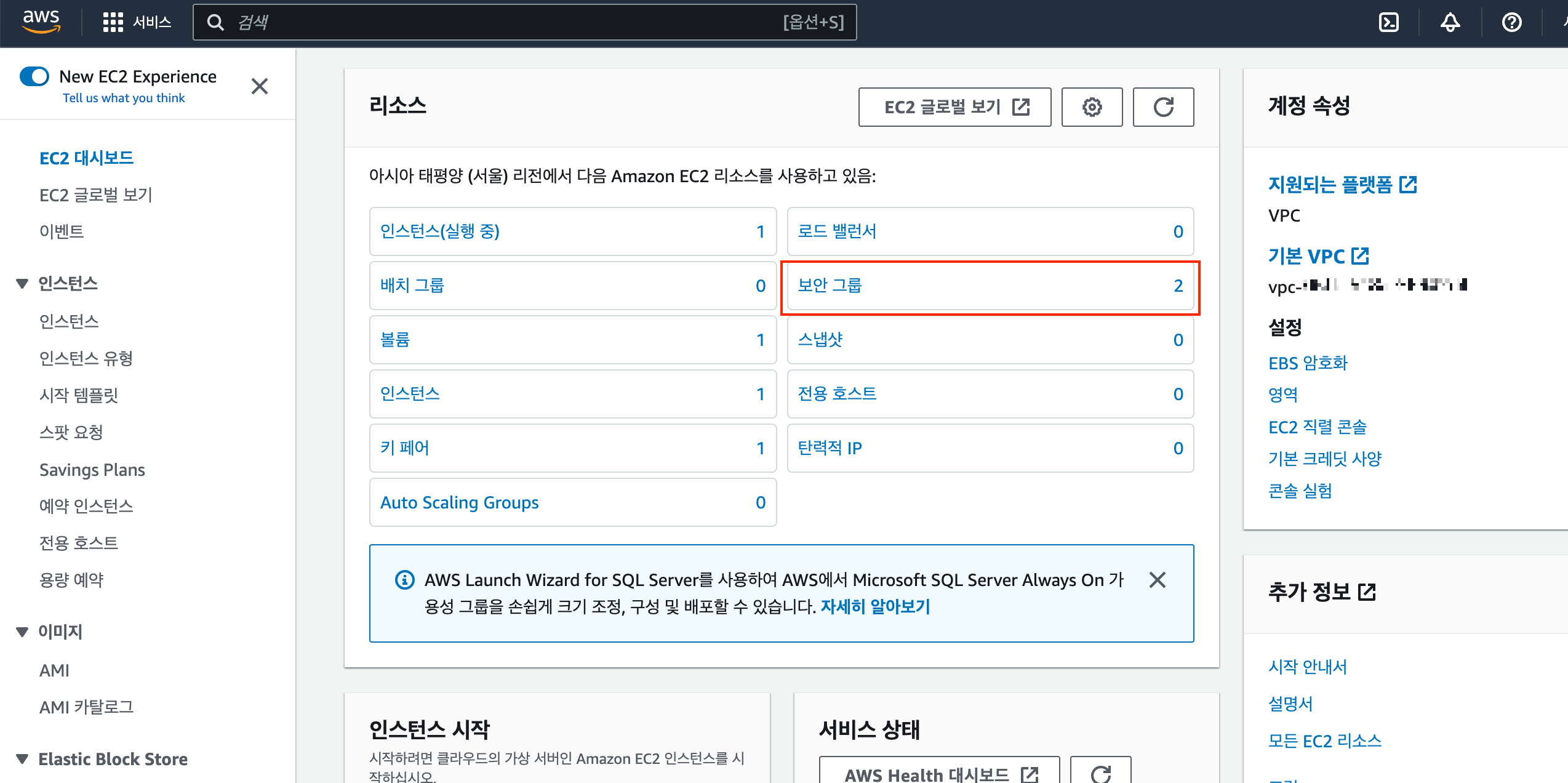Viewport: 1568px width, 783px height.
Task: Select Savings Plans in the sidebar
Action: click(x=92, y=470)
